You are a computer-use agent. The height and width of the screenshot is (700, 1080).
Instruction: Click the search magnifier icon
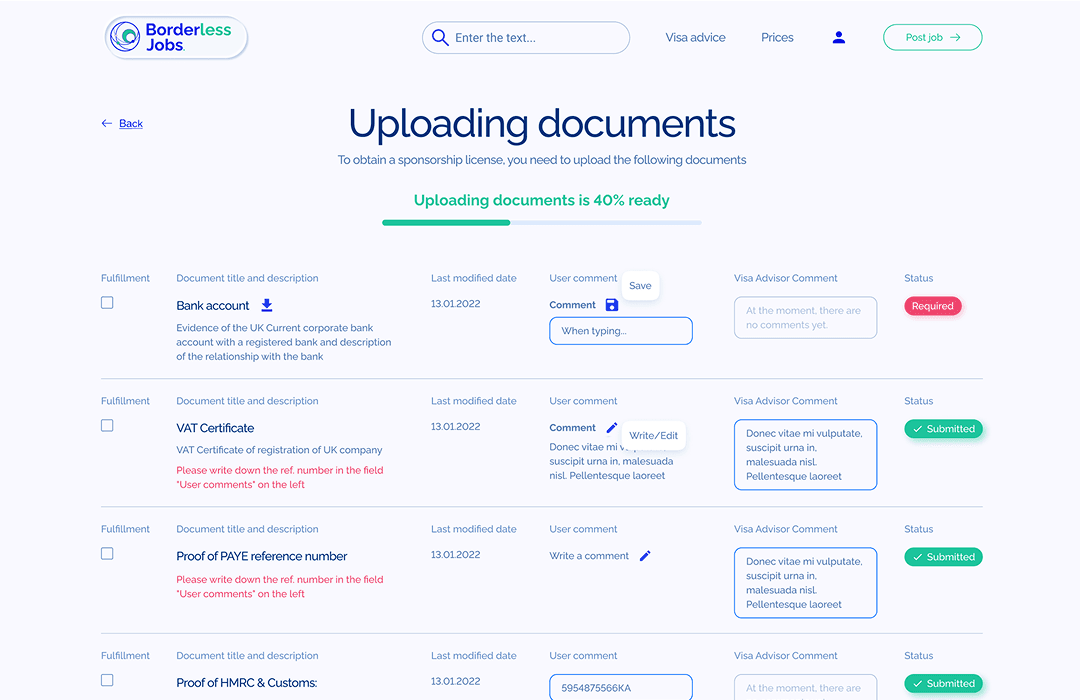tap(440, 37)
